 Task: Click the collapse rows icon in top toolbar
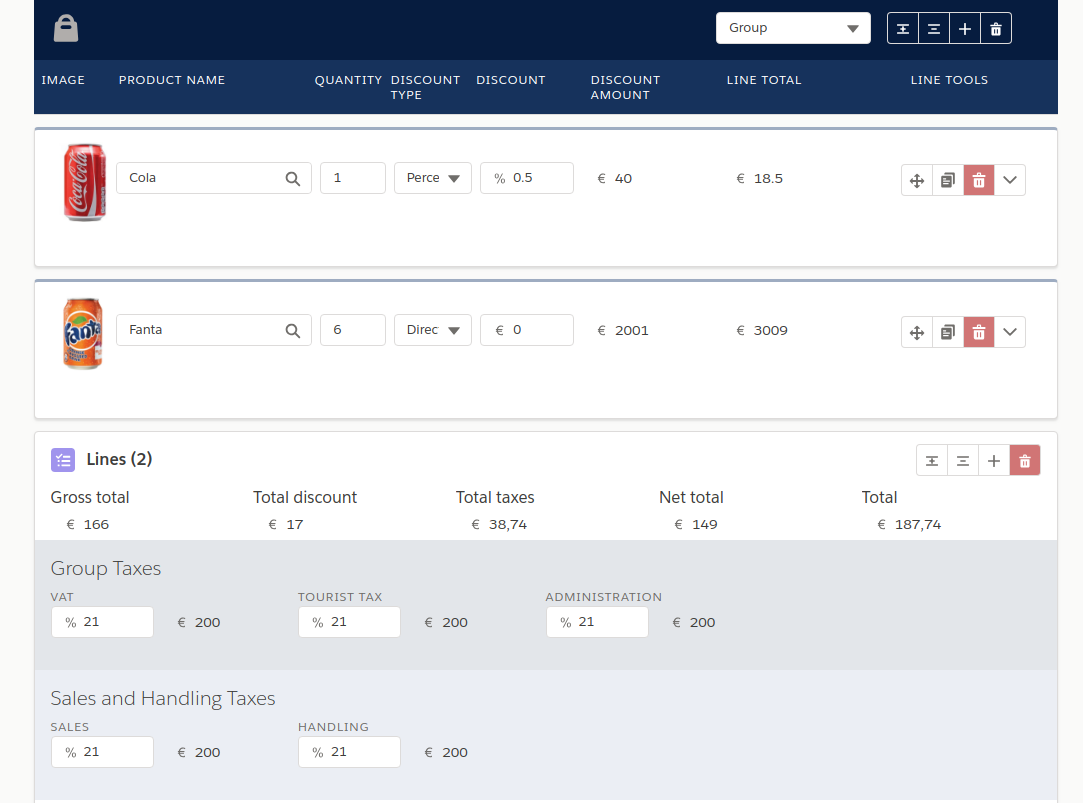tap(934, 29)
